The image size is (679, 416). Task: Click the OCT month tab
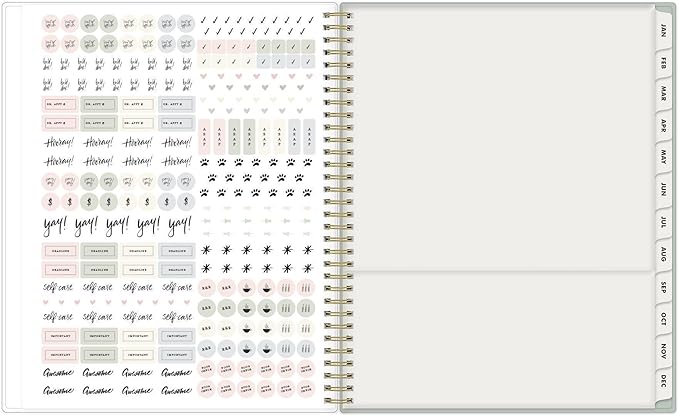coord(663,319)
